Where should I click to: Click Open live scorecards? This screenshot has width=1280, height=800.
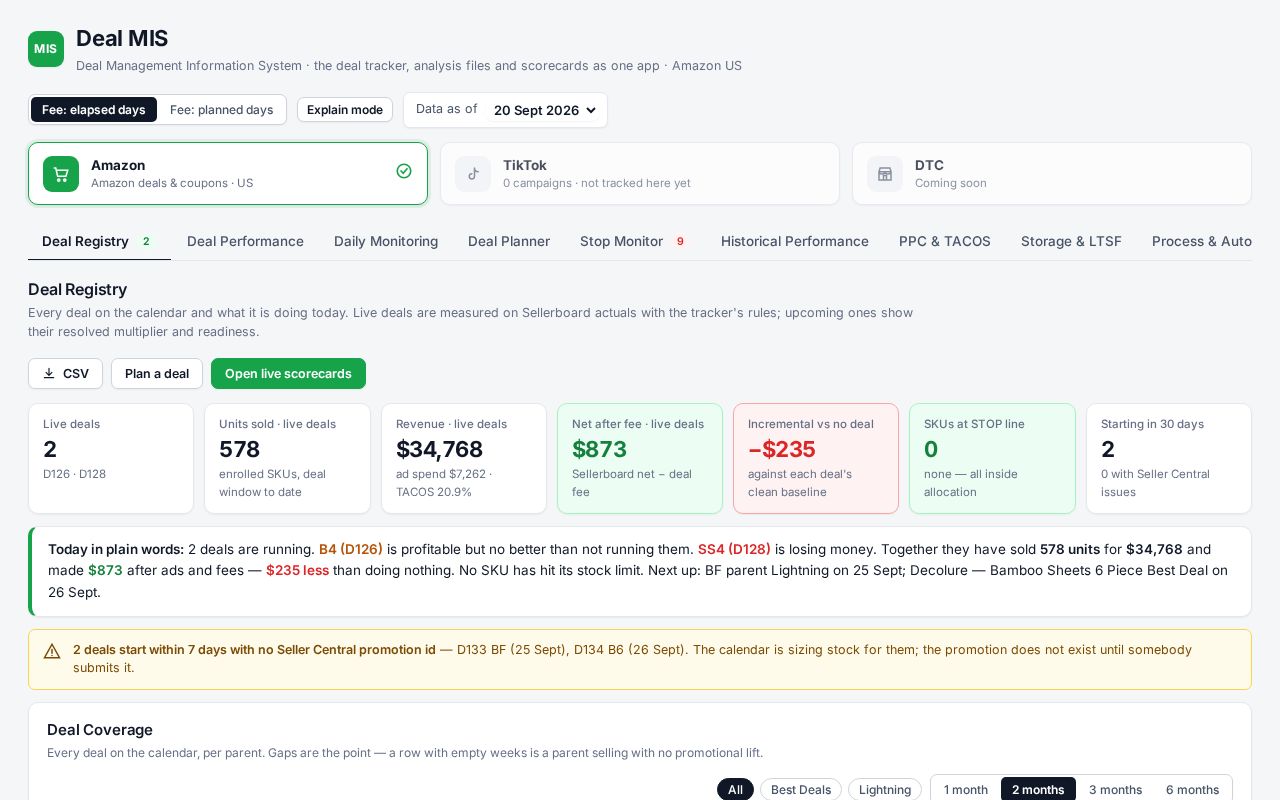(x=288, y=374)
